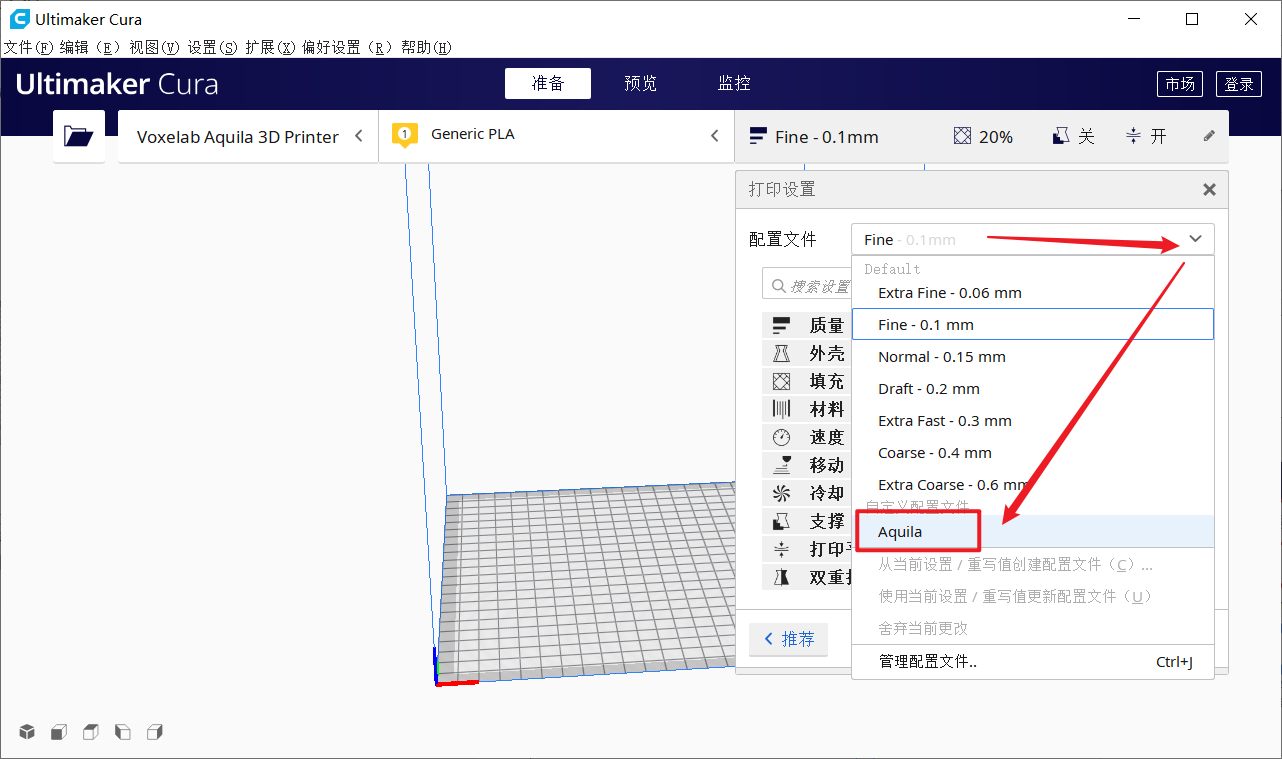Switch to the 预览 tab
This screenshot has height=759, width=1282.
click(640, 83)
